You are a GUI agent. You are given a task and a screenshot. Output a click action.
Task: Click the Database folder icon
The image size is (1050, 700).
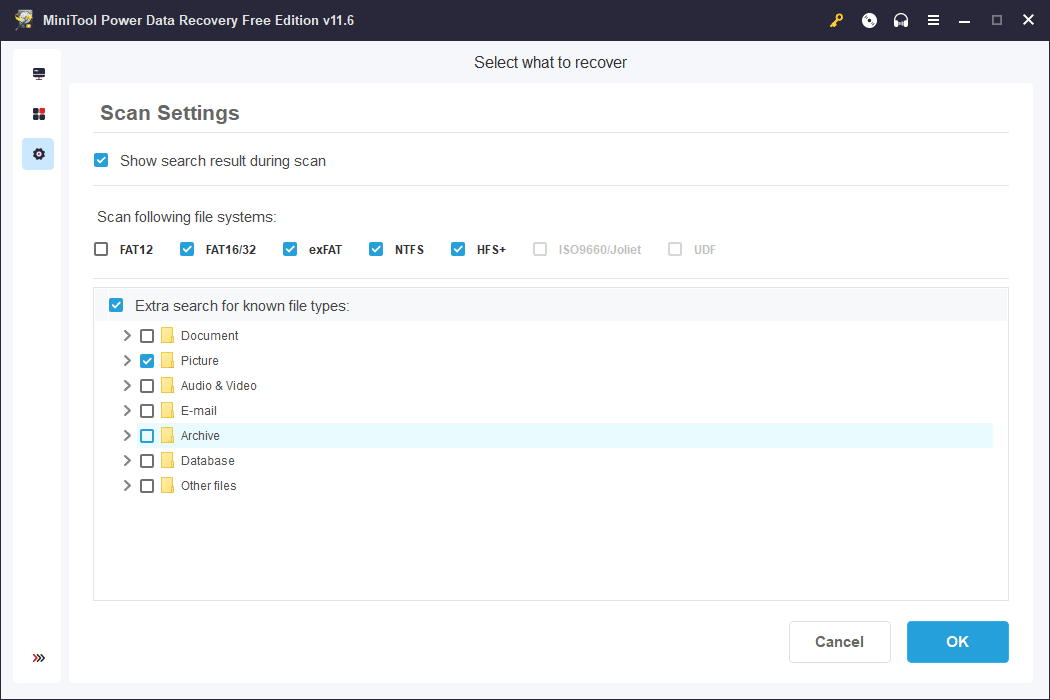pyautogui.click(x=167, y=461)
